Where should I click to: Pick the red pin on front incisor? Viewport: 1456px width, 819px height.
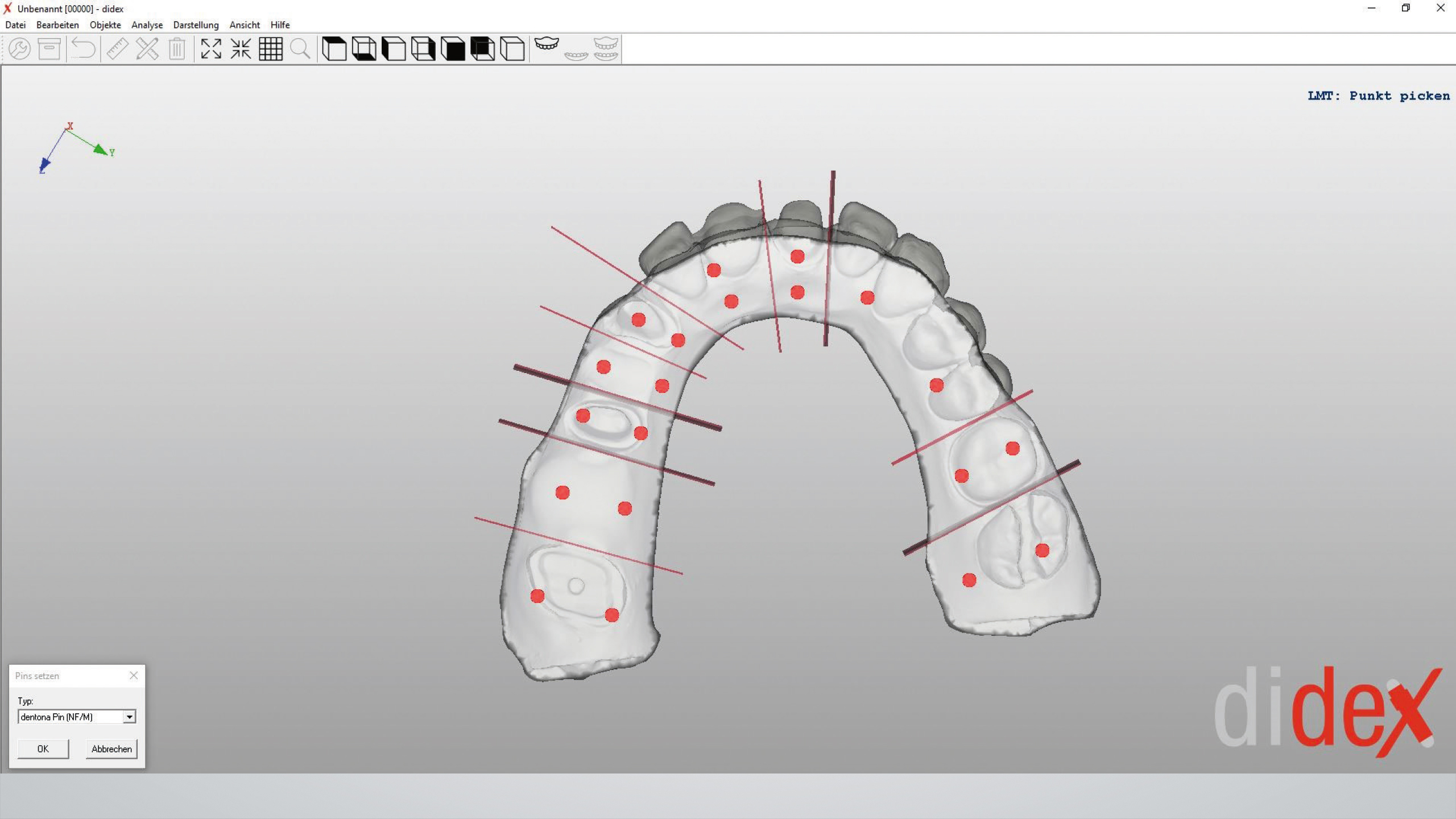[x=797, y=257]
